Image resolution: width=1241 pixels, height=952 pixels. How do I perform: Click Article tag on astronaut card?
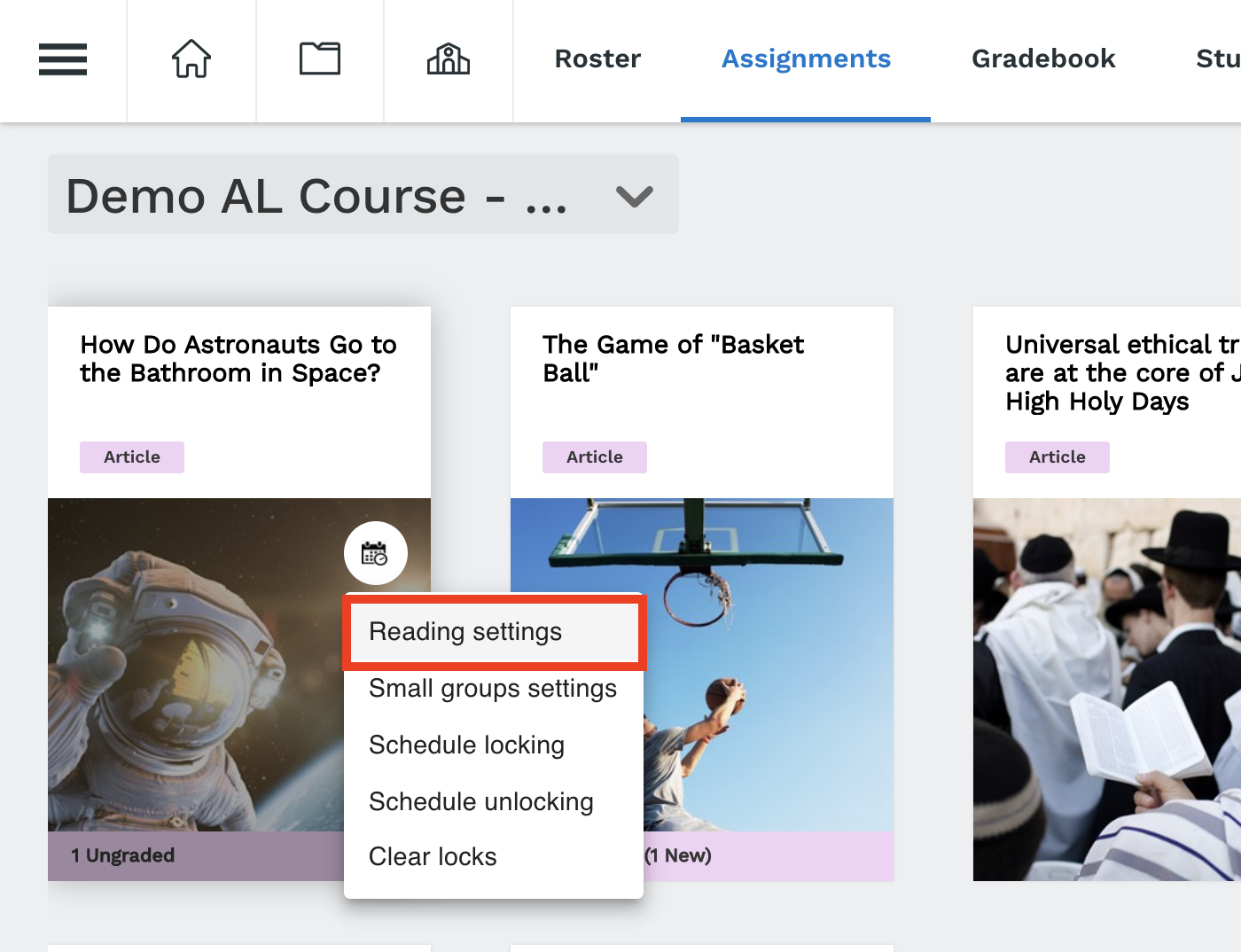132,457
